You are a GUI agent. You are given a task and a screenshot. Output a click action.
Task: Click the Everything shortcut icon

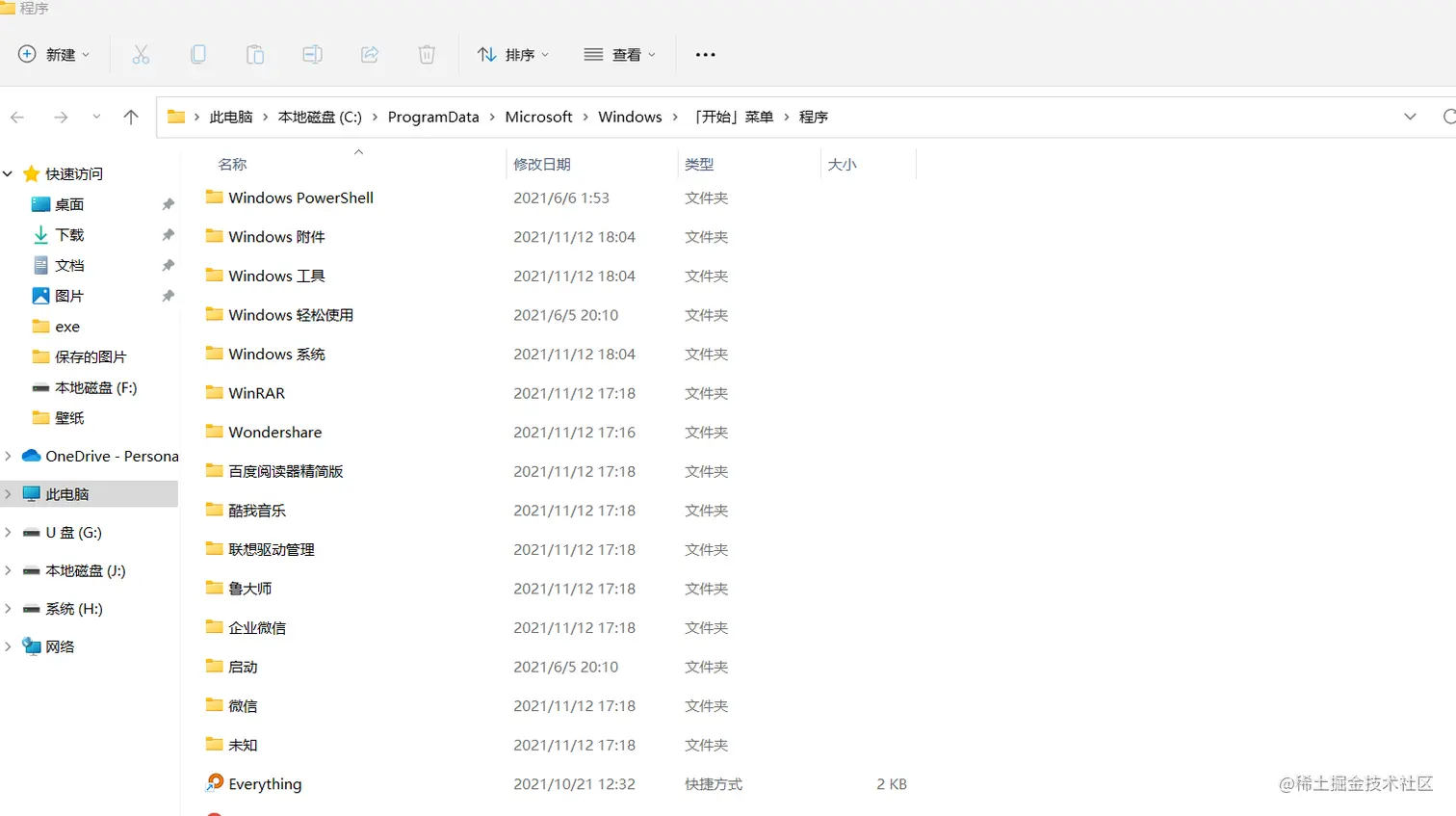point(215,783)
